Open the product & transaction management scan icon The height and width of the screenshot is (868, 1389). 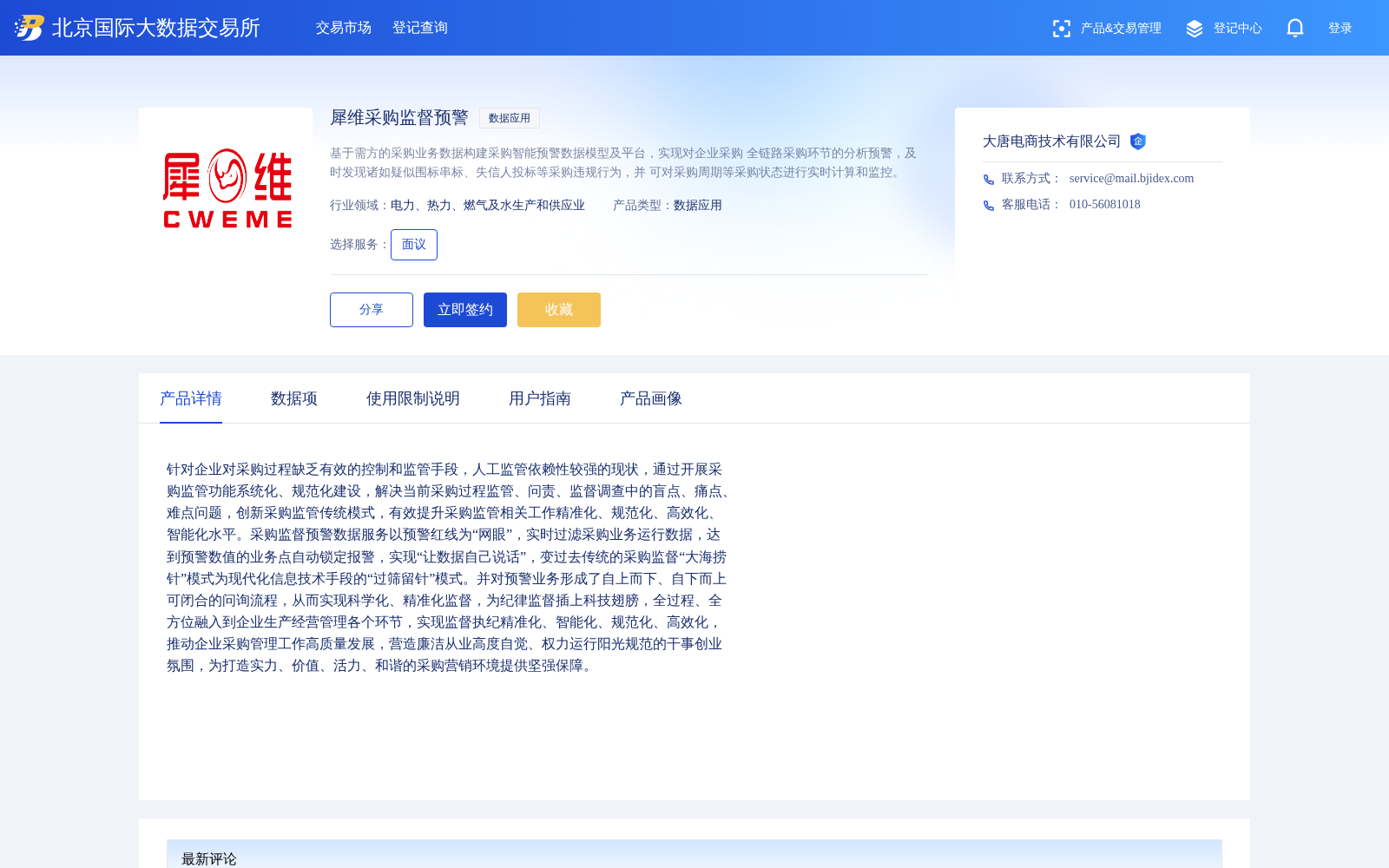pos(1061,29)
